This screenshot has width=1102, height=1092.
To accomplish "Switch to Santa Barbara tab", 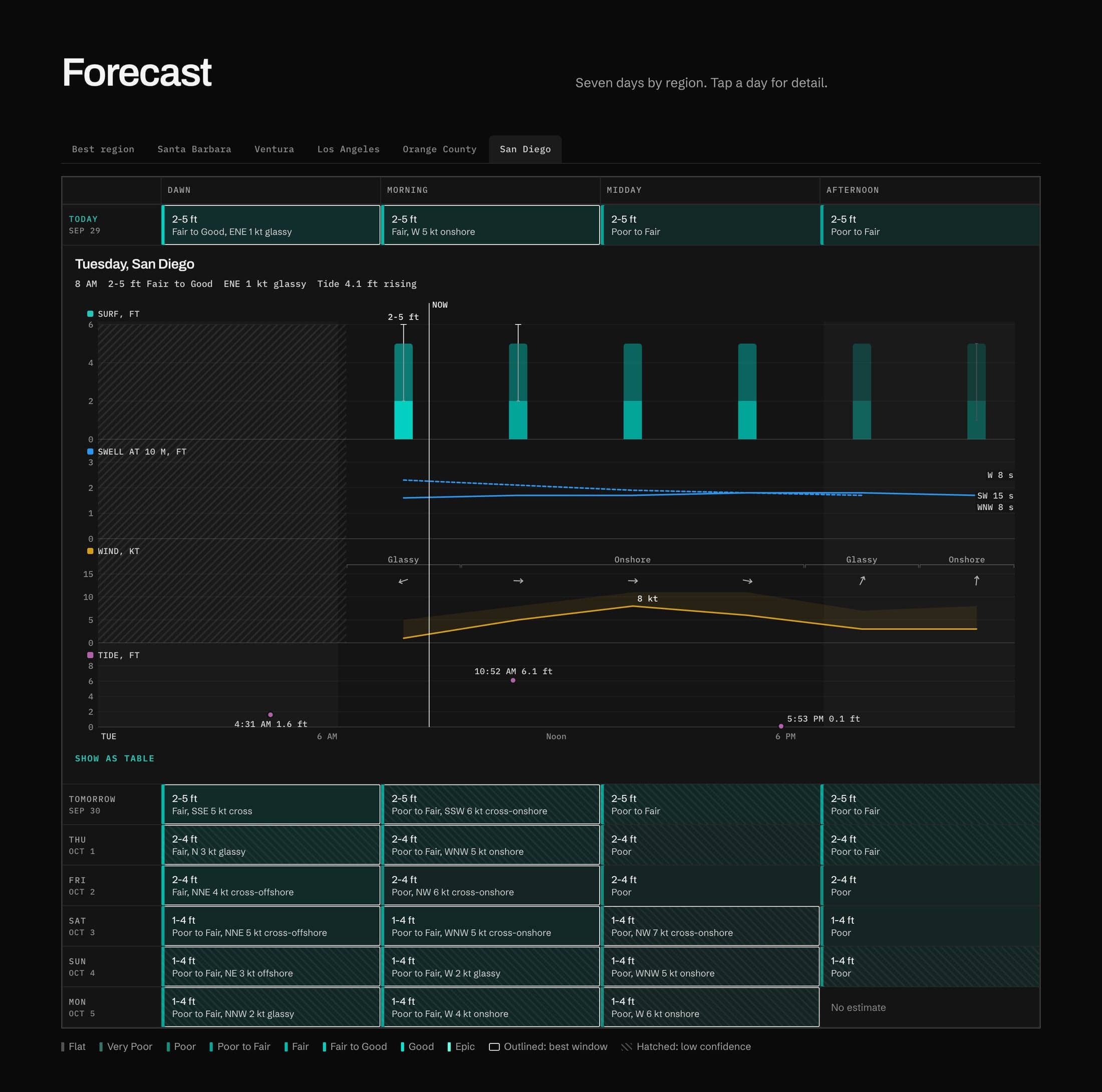I will coord(194,149).
